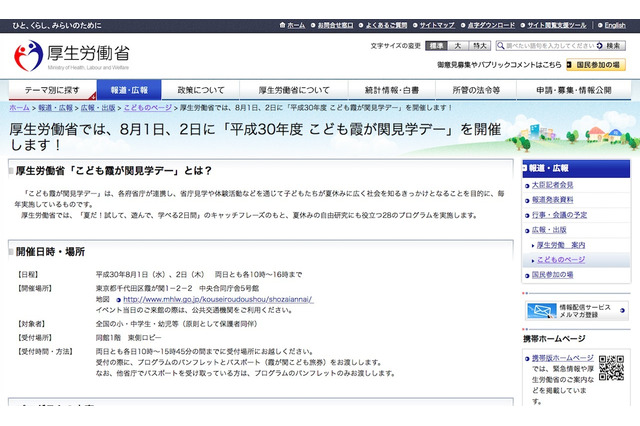Click the QR code image
640x426 pixels.
coord(611,368)
